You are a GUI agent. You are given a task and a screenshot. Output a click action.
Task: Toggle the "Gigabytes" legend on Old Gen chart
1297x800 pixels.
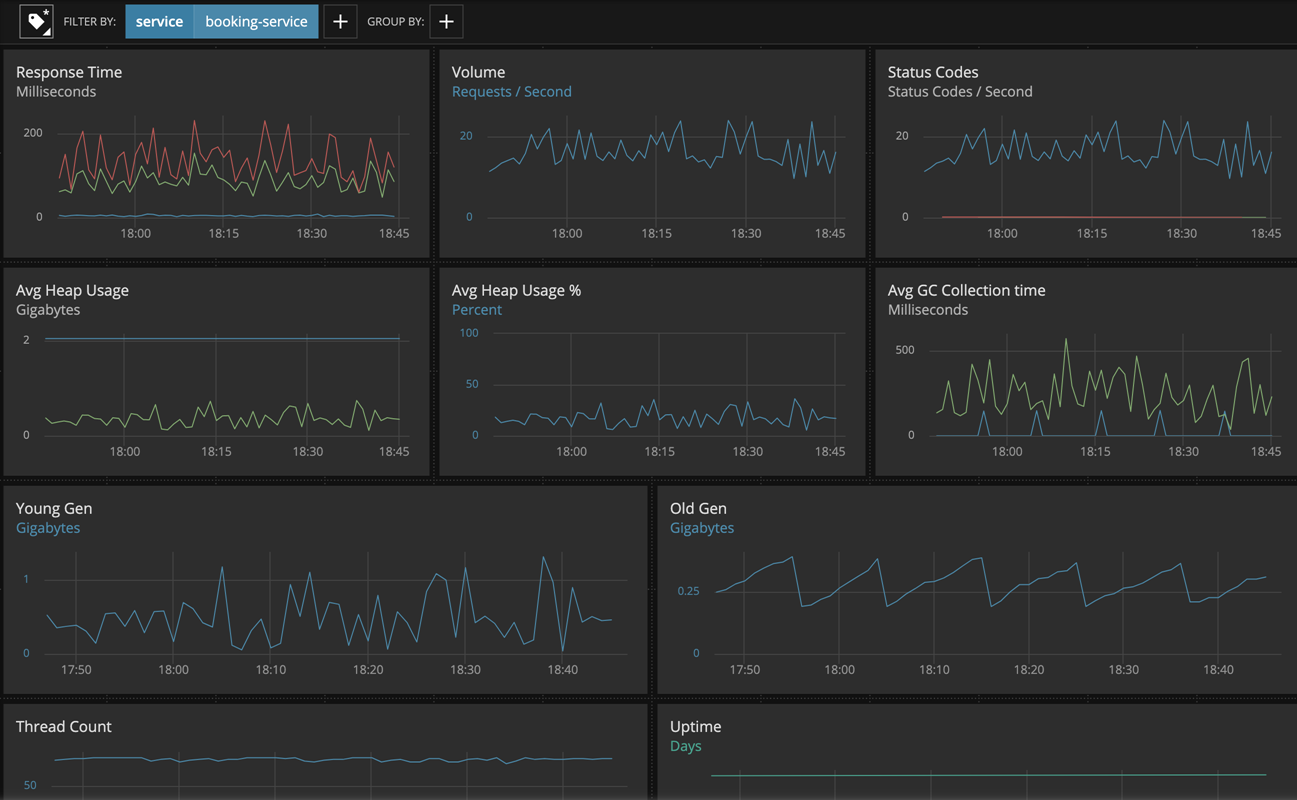click(702, 528)
